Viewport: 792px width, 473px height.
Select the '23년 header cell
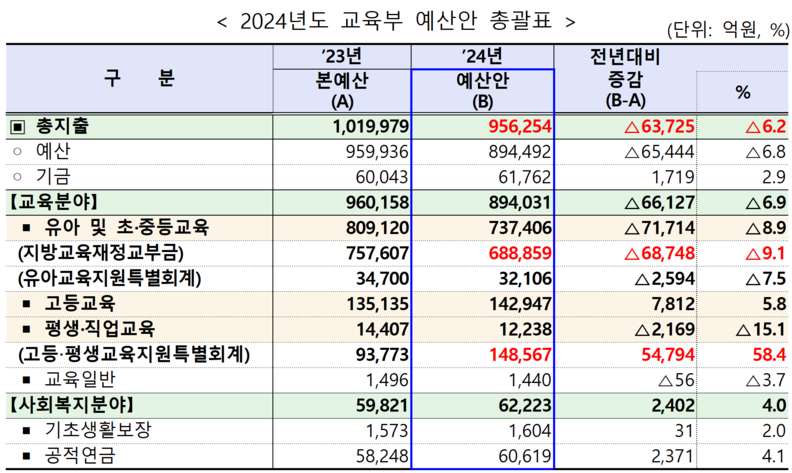coord(341,56)
